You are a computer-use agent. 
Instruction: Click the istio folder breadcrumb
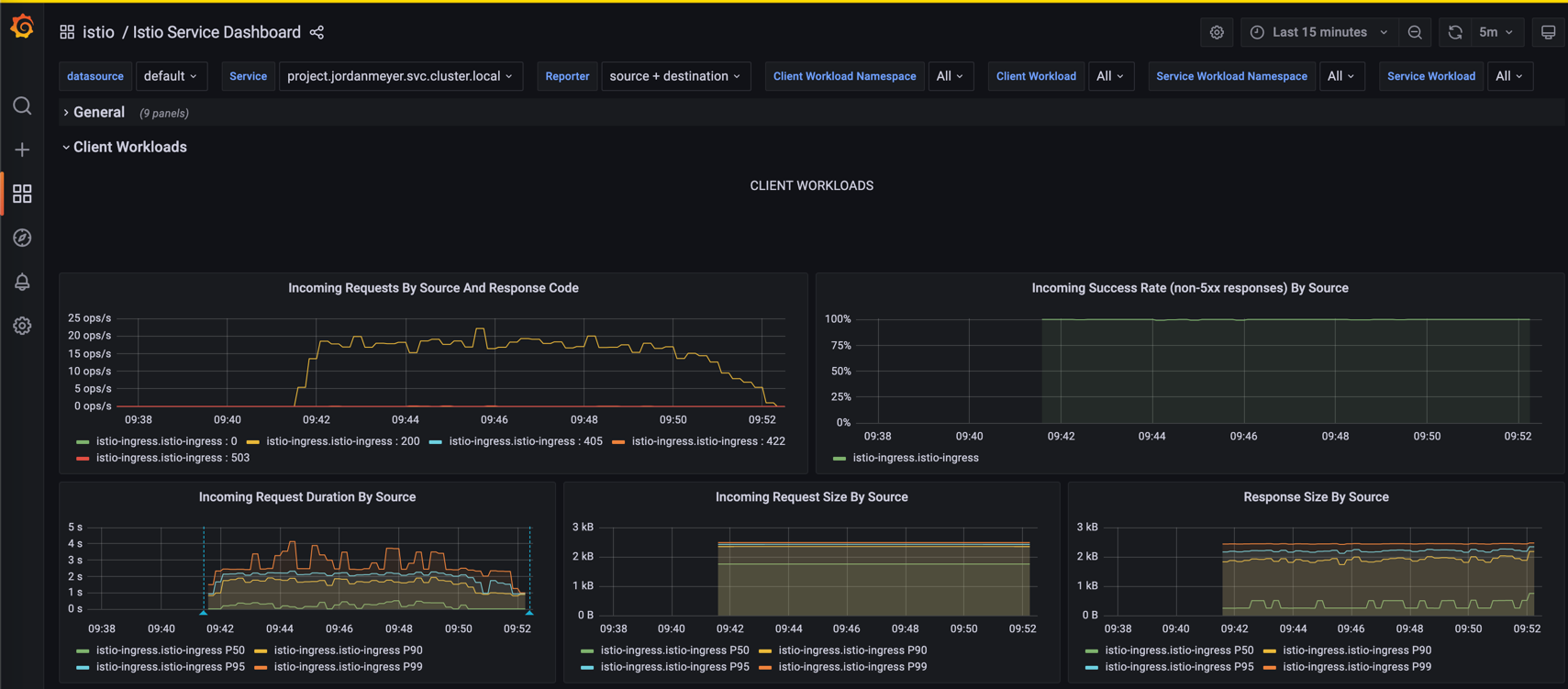click(98, 32)
